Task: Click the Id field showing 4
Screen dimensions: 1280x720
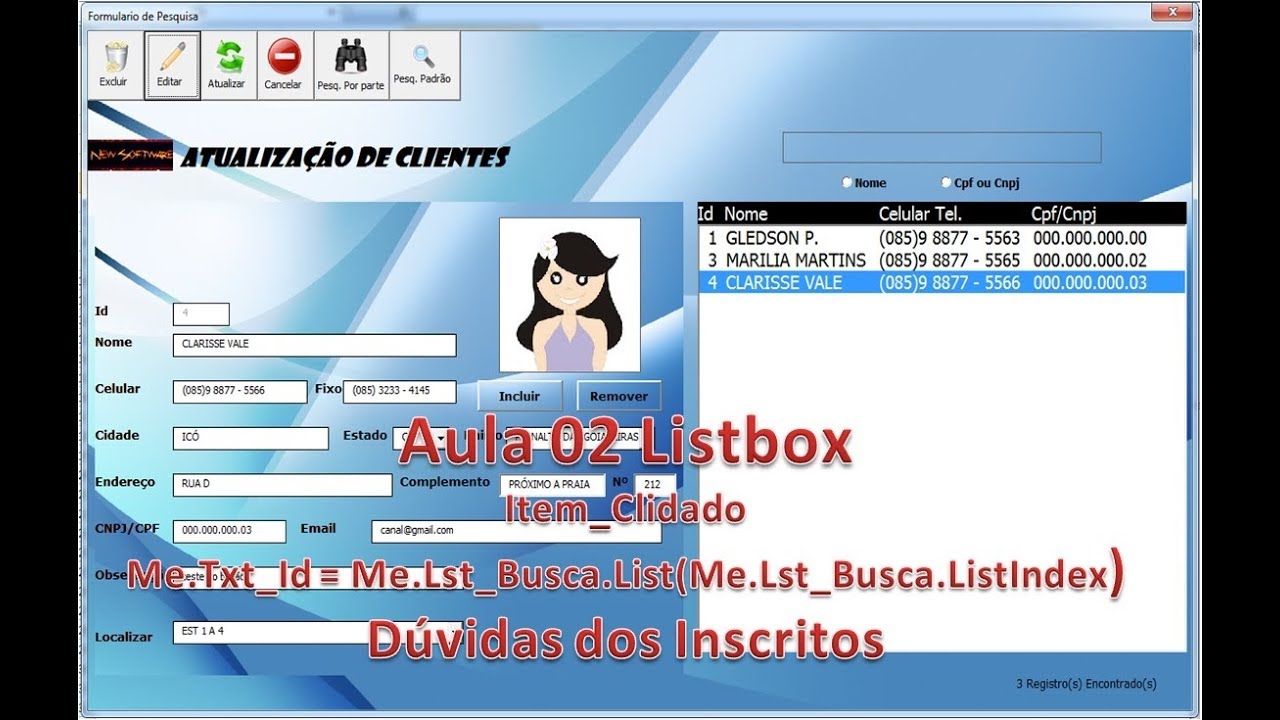Action: point(201,314)
